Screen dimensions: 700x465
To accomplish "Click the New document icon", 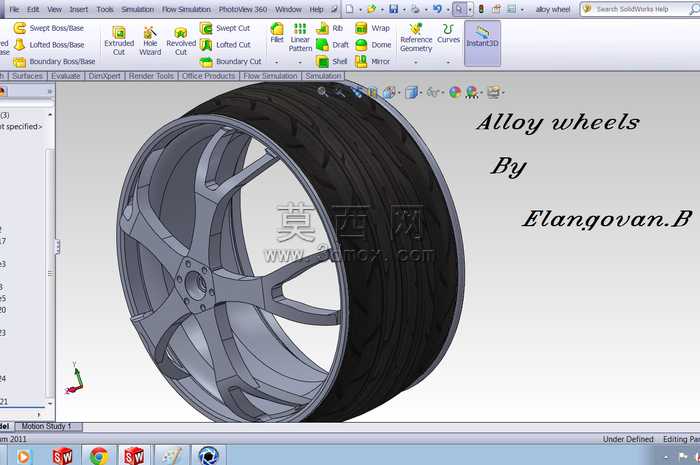I will pyautogui.click(x=350, y=9).
